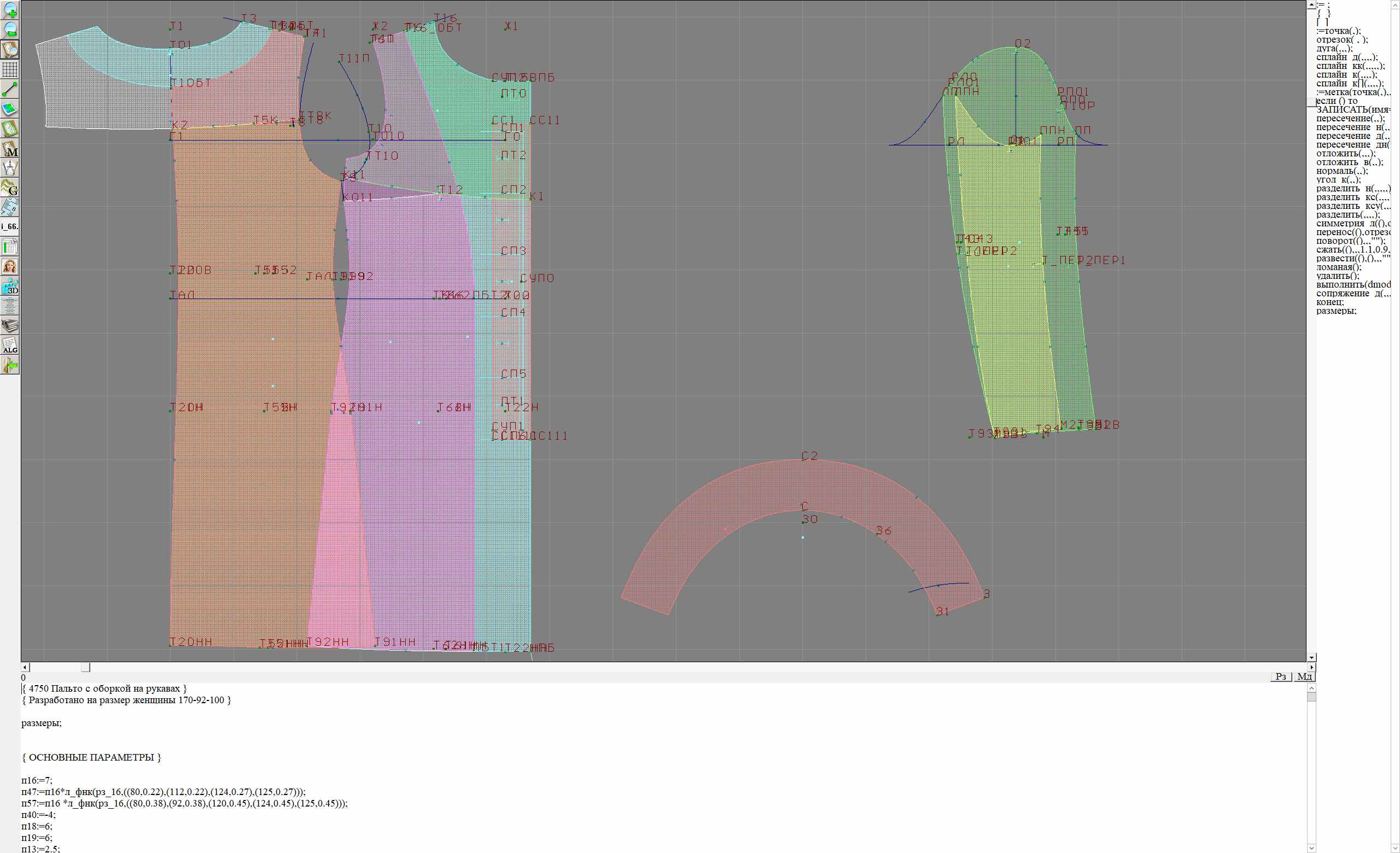1400x853 pixels.
Task: Open the grading G icon
Action: (10, 188)
